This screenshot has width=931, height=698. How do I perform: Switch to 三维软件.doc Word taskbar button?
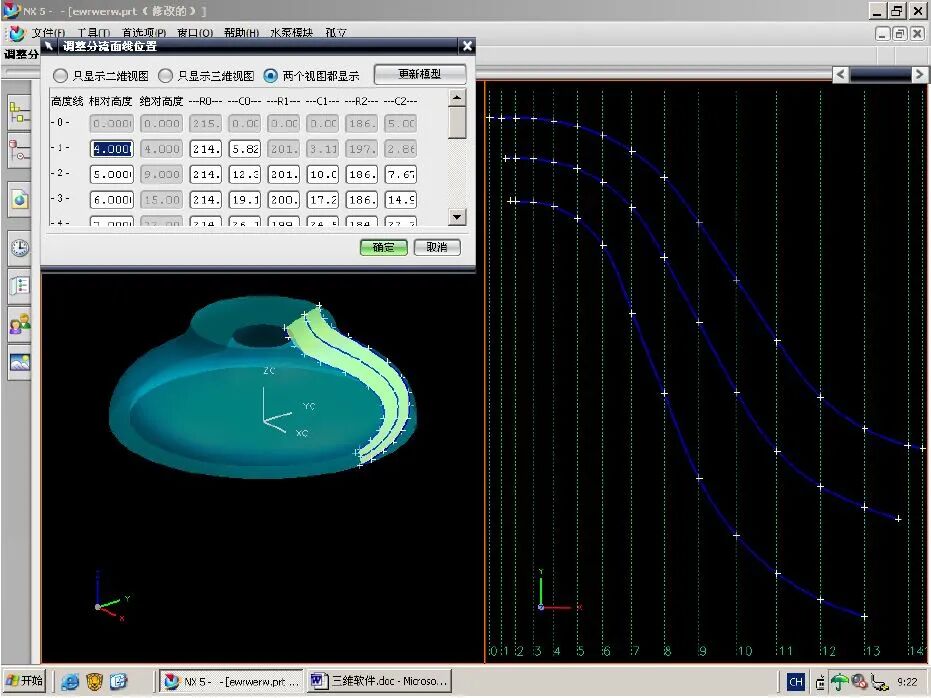tap(379, 681)
